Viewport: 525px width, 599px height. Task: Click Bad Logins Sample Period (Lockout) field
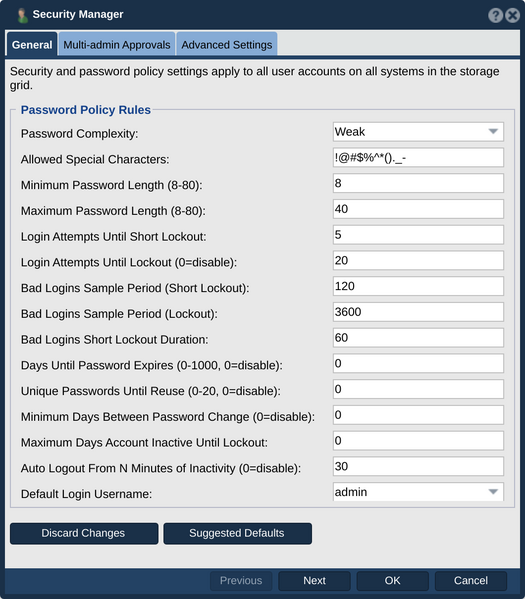click(418, 312)
